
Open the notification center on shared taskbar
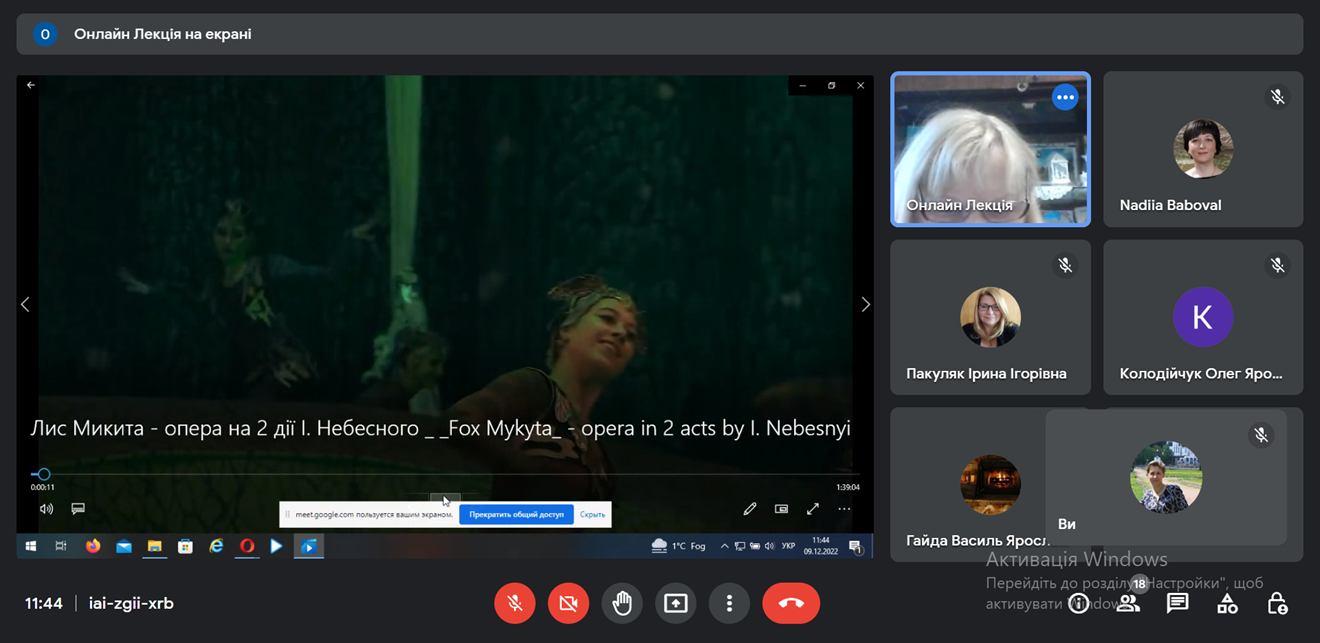[855, 546]
